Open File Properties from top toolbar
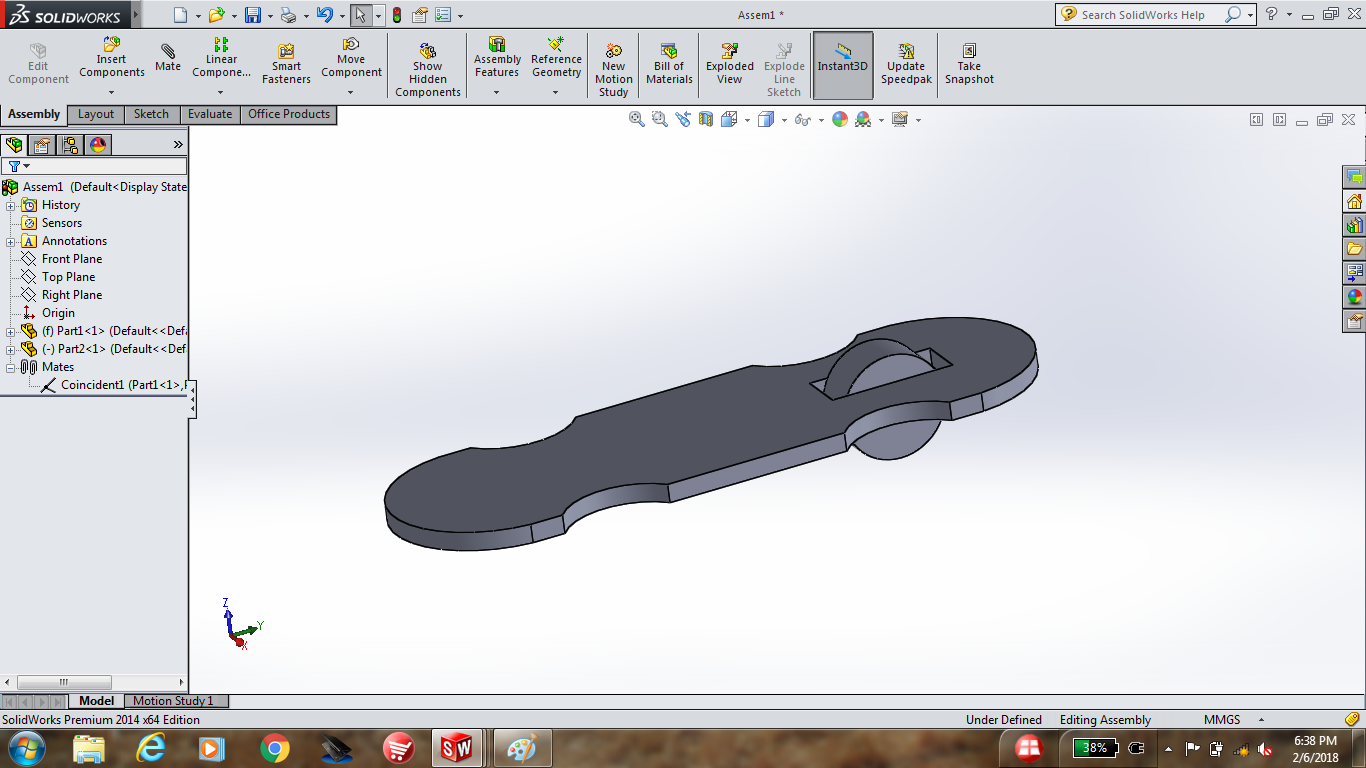Screen dimensions: 1366x768 [420, 15]
